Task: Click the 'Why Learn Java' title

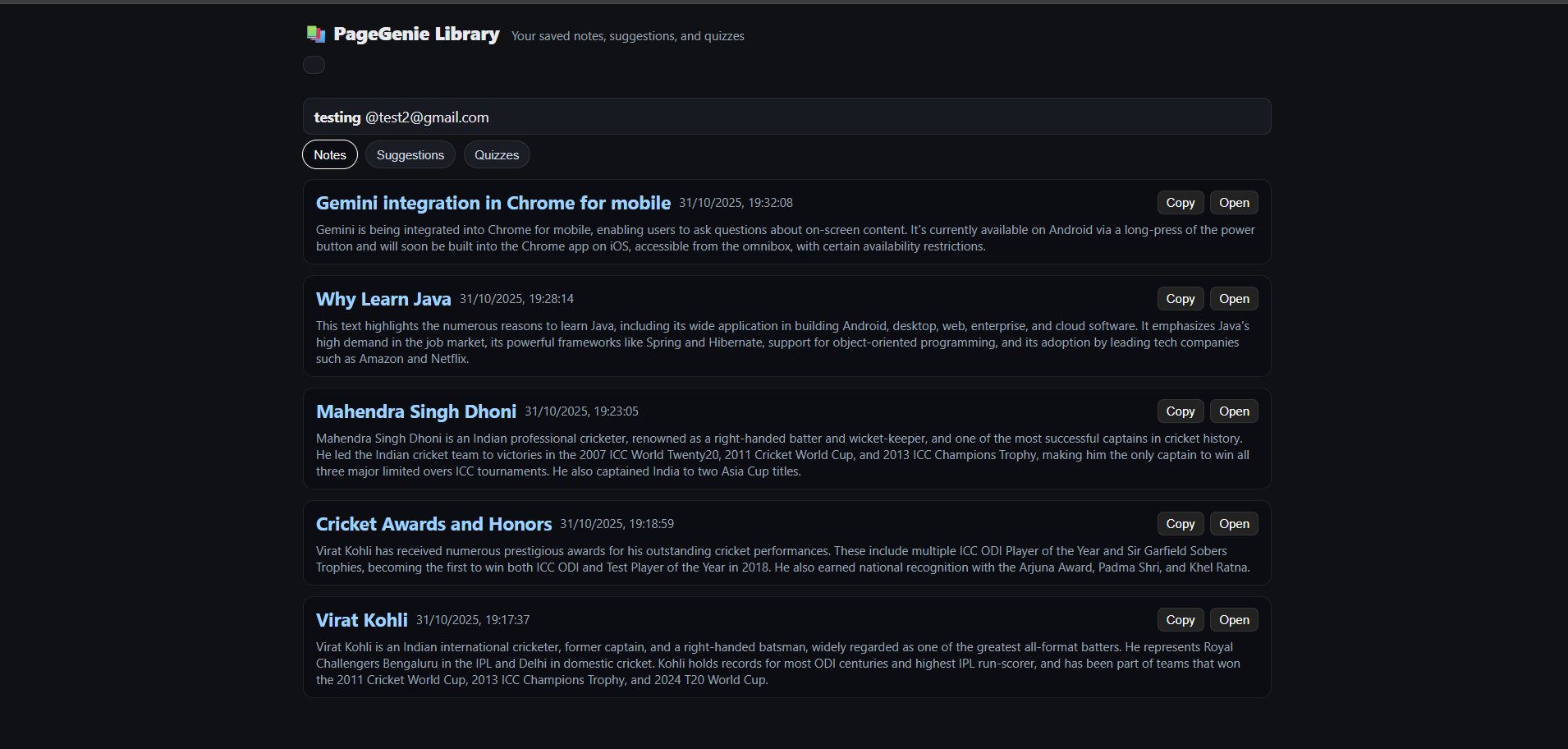Action: click(383, 299)
